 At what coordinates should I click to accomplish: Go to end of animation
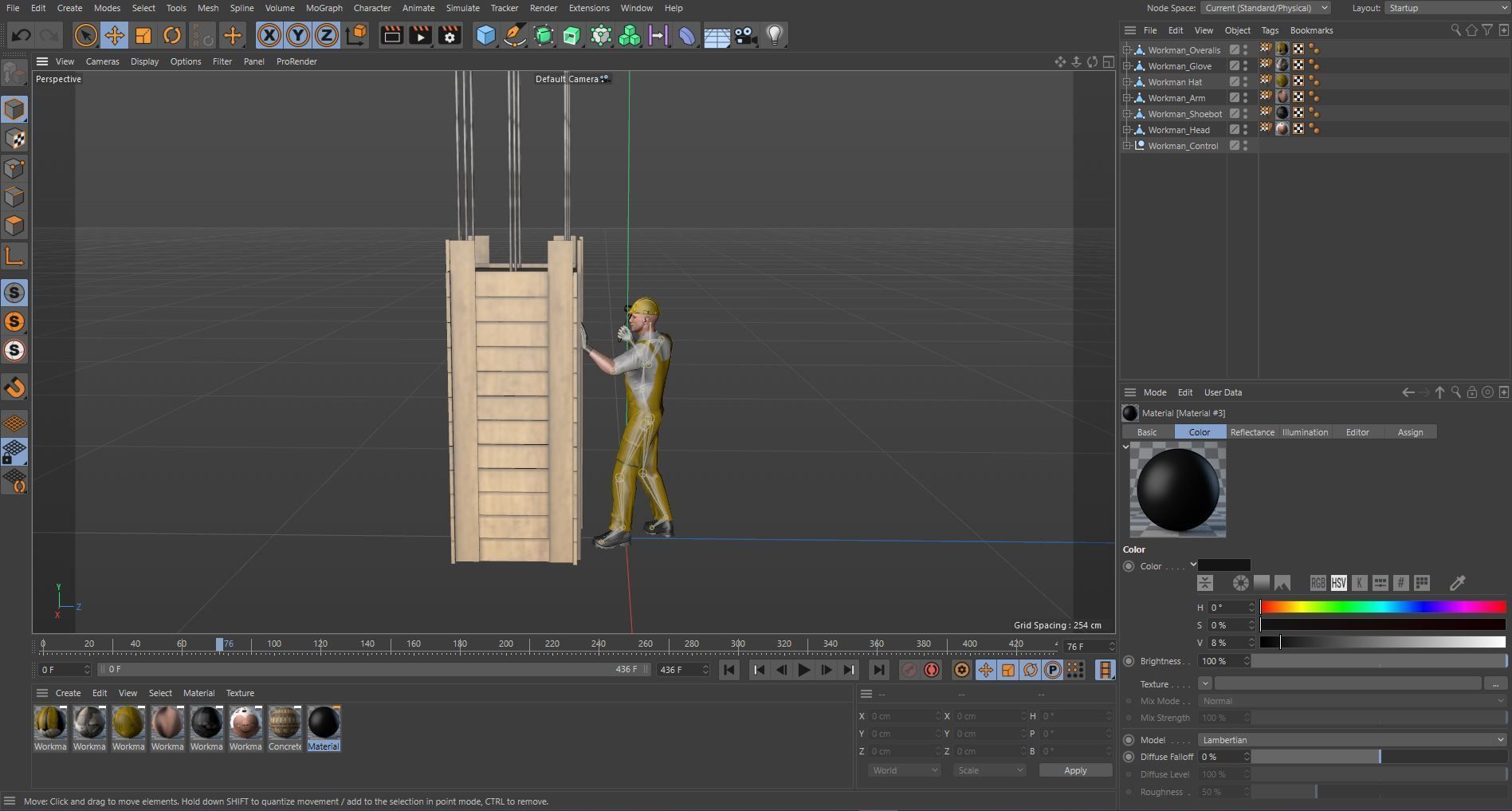[x=878, y=670]
